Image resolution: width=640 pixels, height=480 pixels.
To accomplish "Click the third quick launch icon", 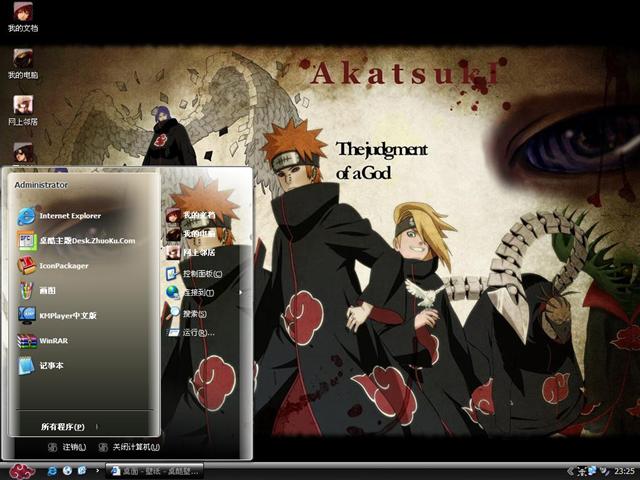I will 82,471.
